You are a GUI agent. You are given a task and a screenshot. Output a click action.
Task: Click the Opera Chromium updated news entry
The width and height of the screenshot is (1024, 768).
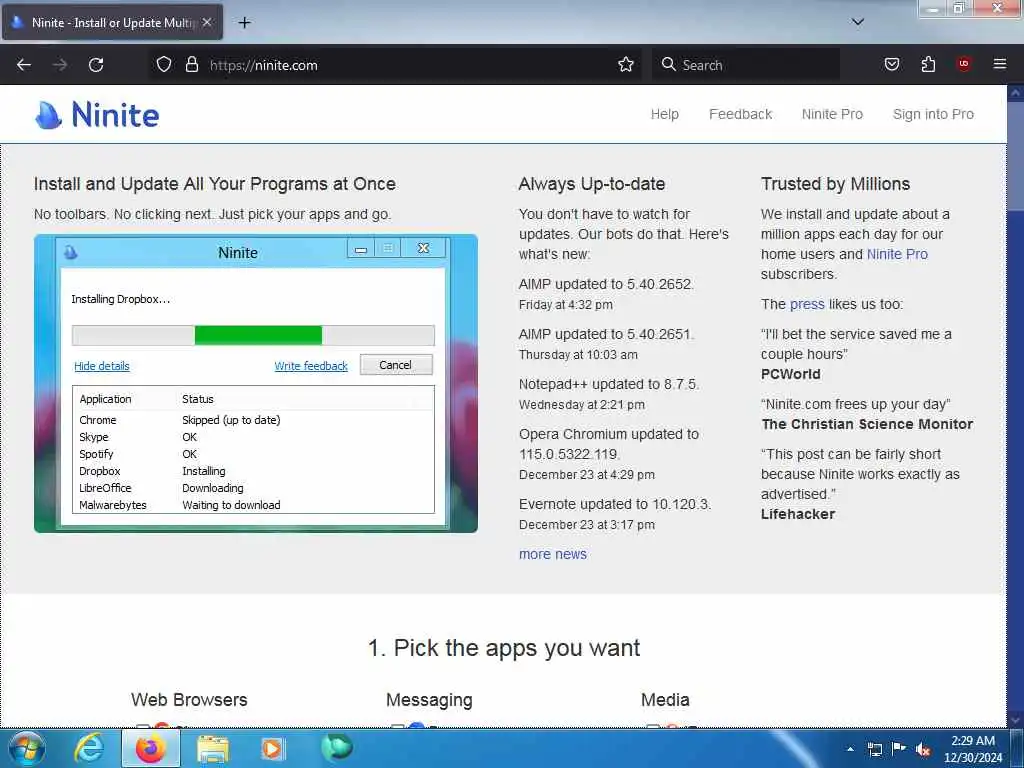(x=609, y=444)
